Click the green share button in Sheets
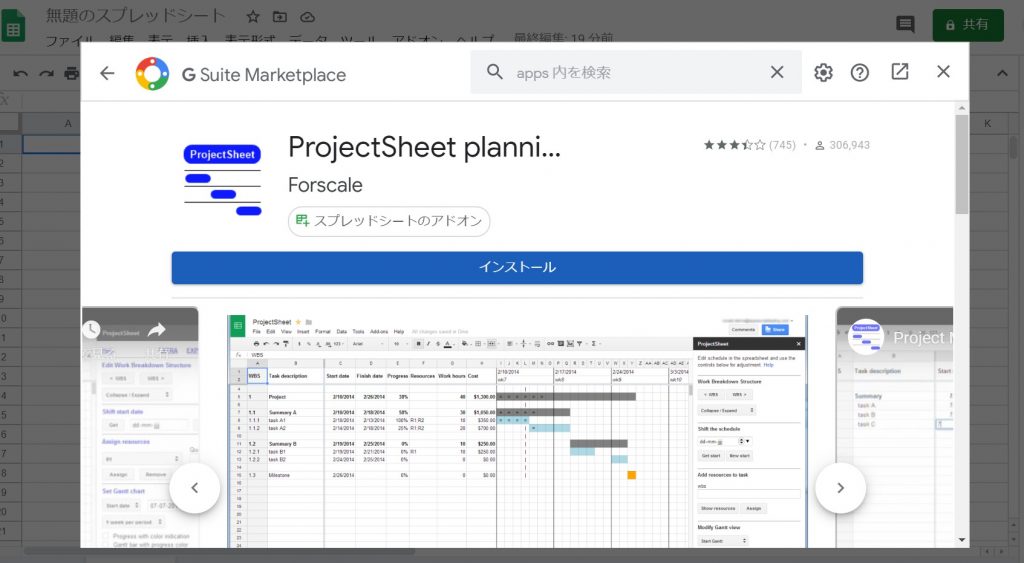Viewport: 1024px width, 563px height. point(968,25)
